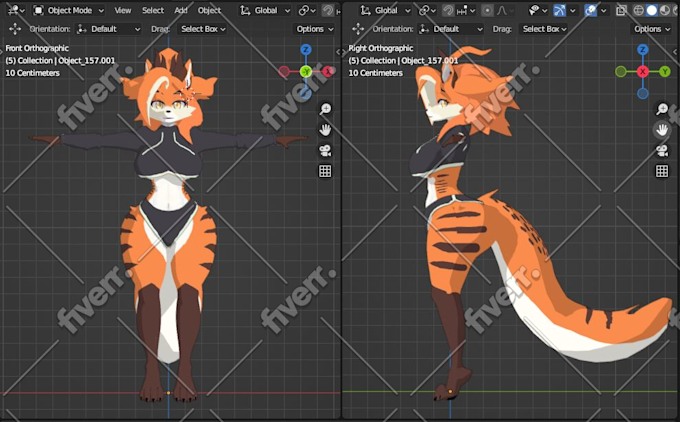
Task: Open the Select menu
Action: click(153, 10)
